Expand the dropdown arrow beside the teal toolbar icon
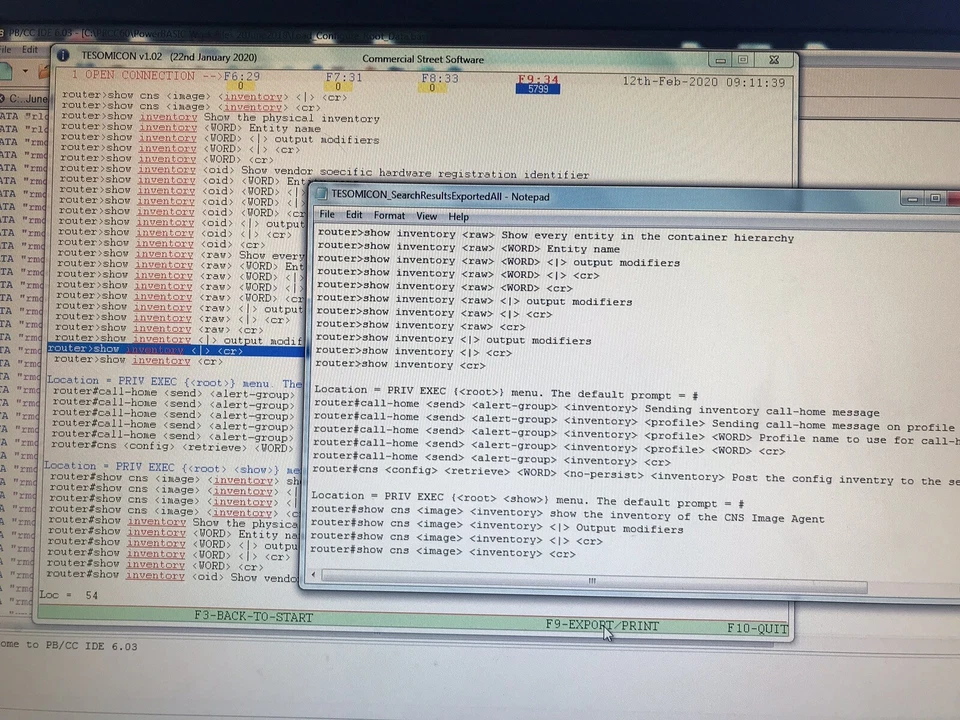 pos(25,72)
